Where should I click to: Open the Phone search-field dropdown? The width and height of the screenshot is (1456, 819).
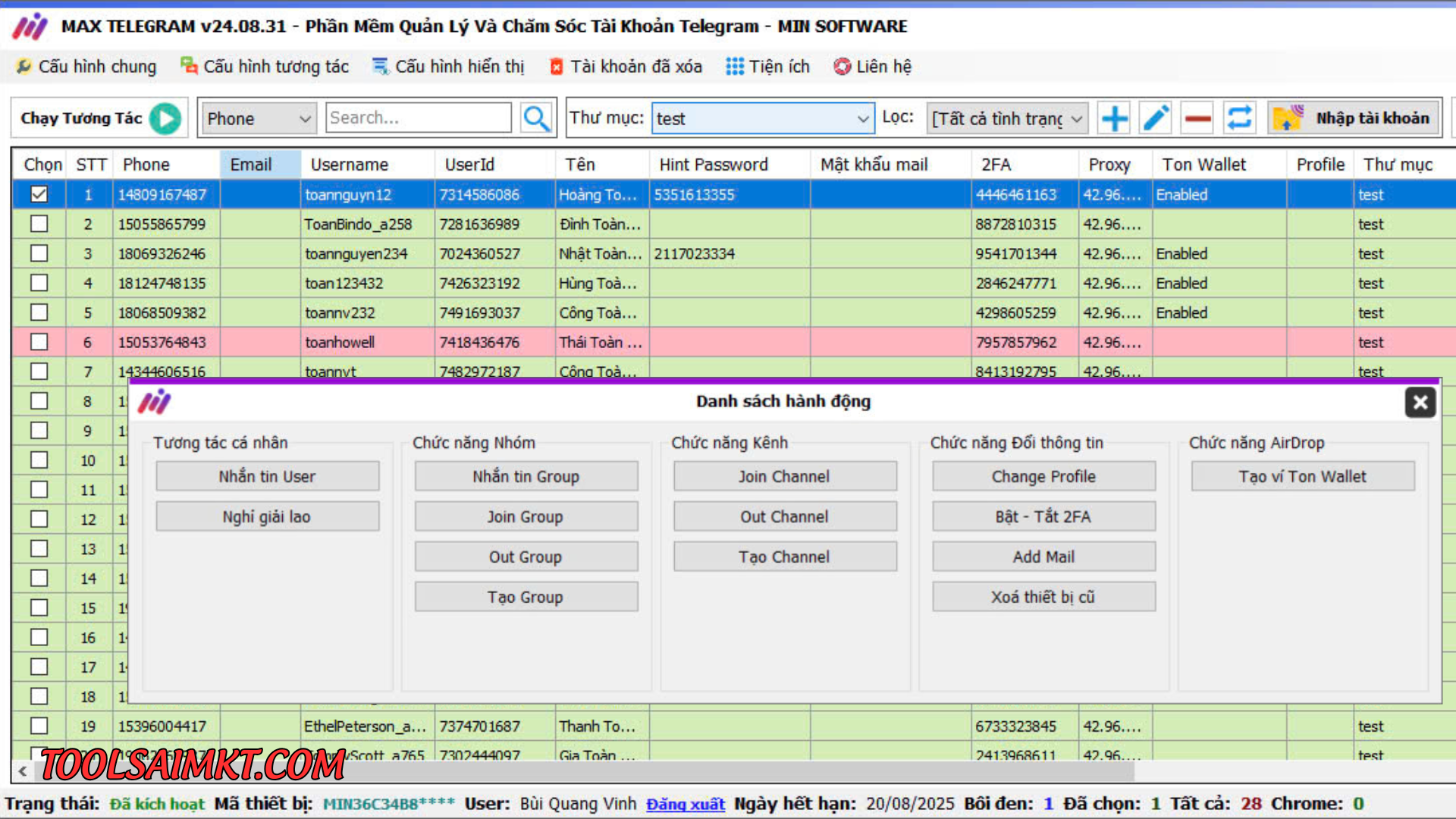tap(259, 118)
